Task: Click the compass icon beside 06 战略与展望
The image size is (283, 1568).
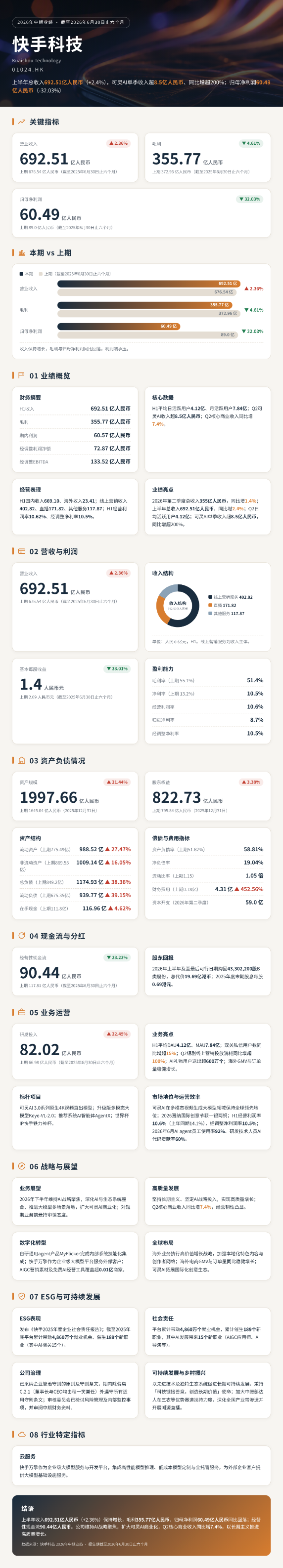Action: 22,1166
